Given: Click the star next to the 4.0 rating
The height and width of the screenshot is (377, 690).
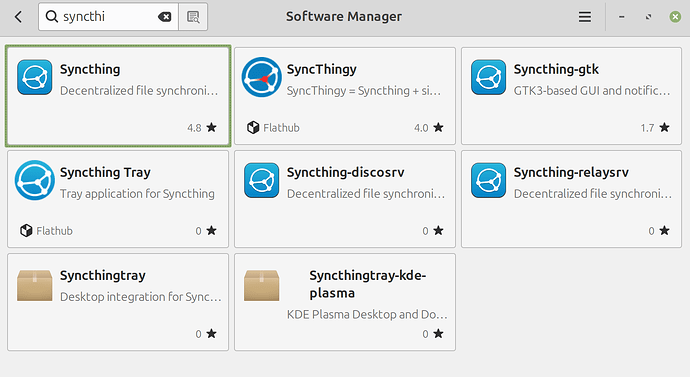Looking at the screenshot, I should (438, 128).
